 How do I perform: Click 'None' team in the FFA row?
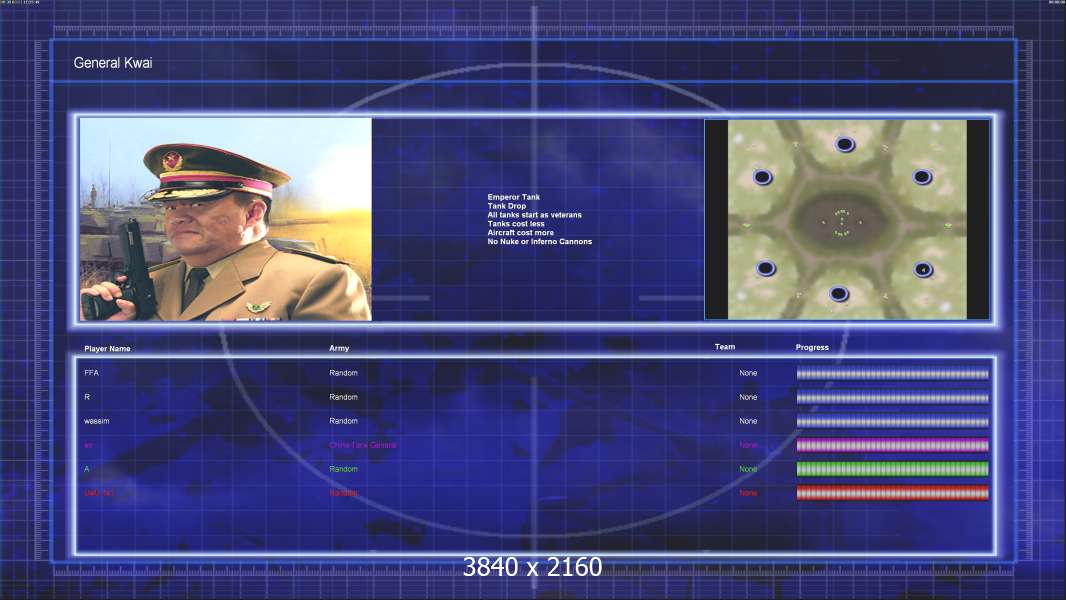748,373
